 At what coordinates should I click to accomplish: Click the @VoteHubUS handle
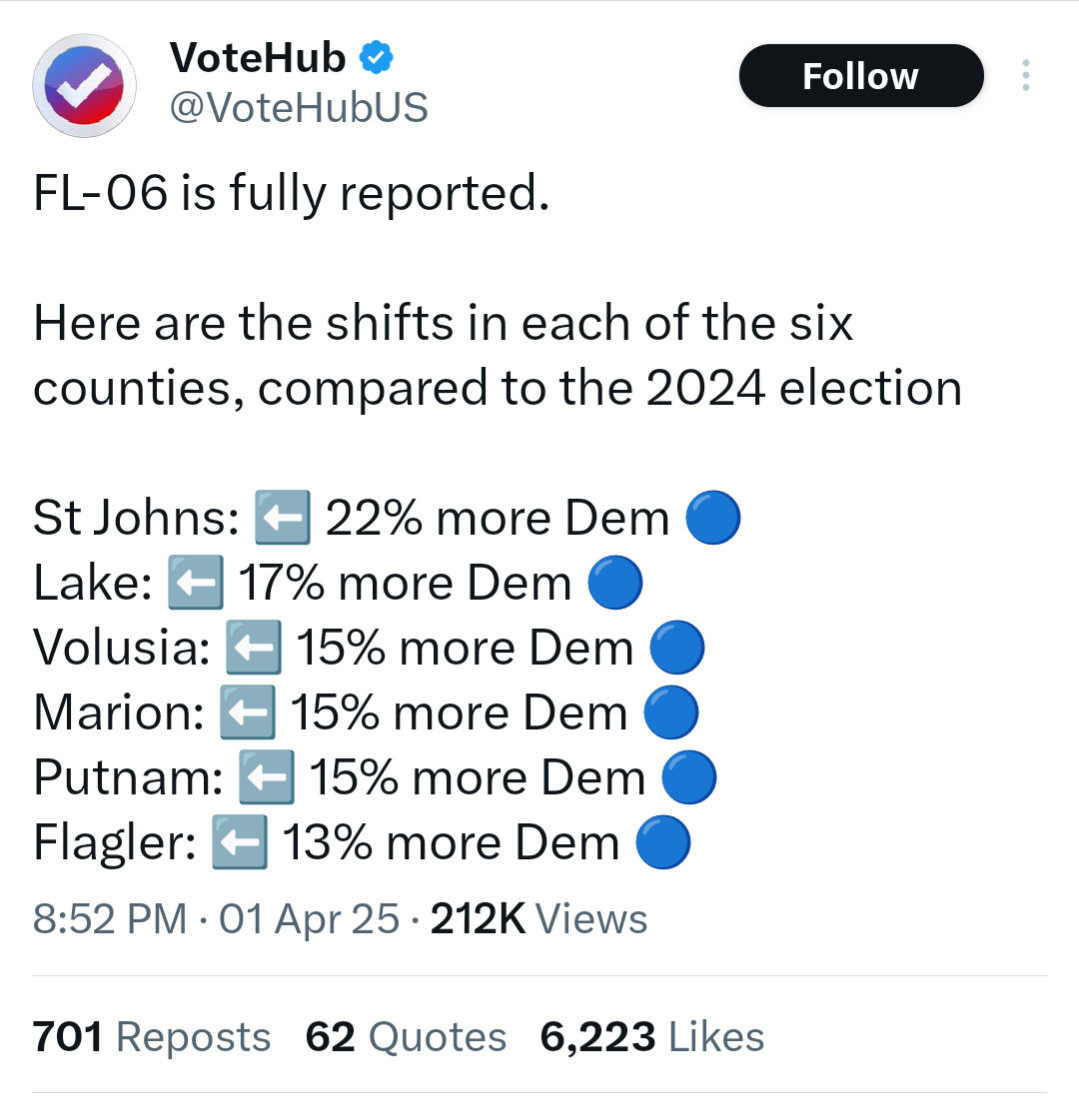click(x=299, y=107)
